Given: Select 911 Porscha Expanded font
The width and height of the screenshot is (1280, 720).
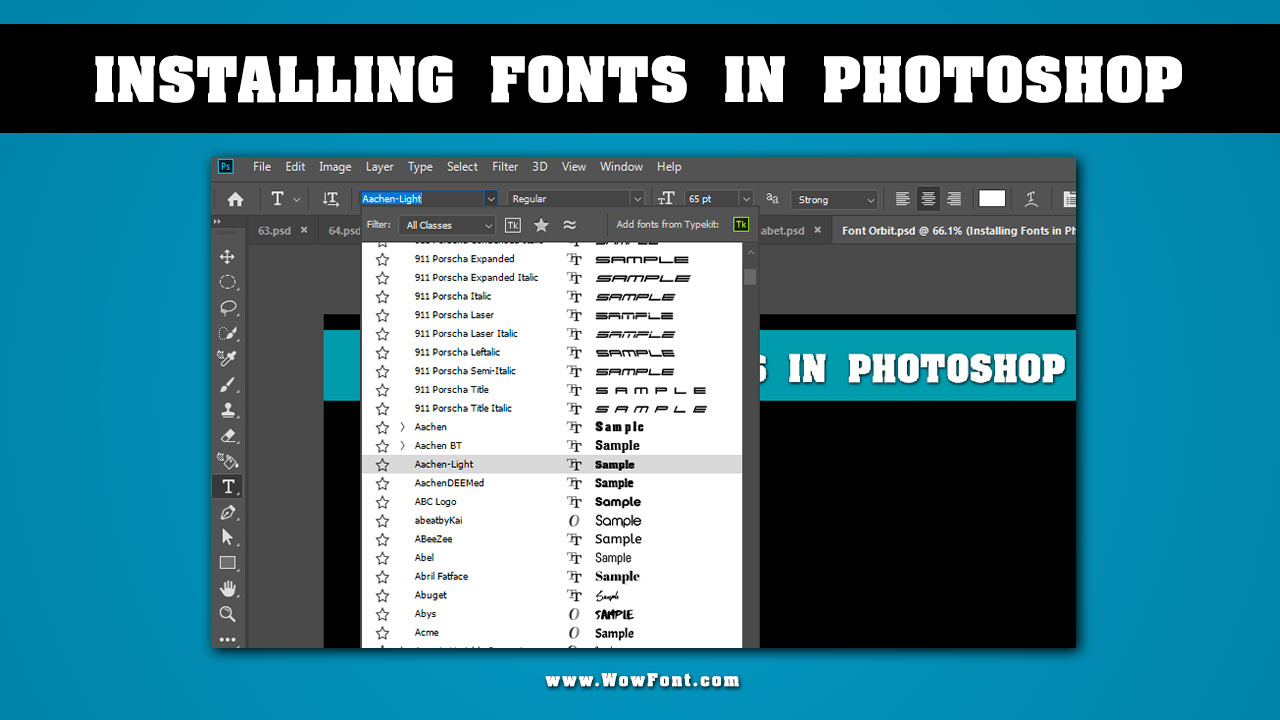Looking at the screenshot, I should (x=552, y=259).
